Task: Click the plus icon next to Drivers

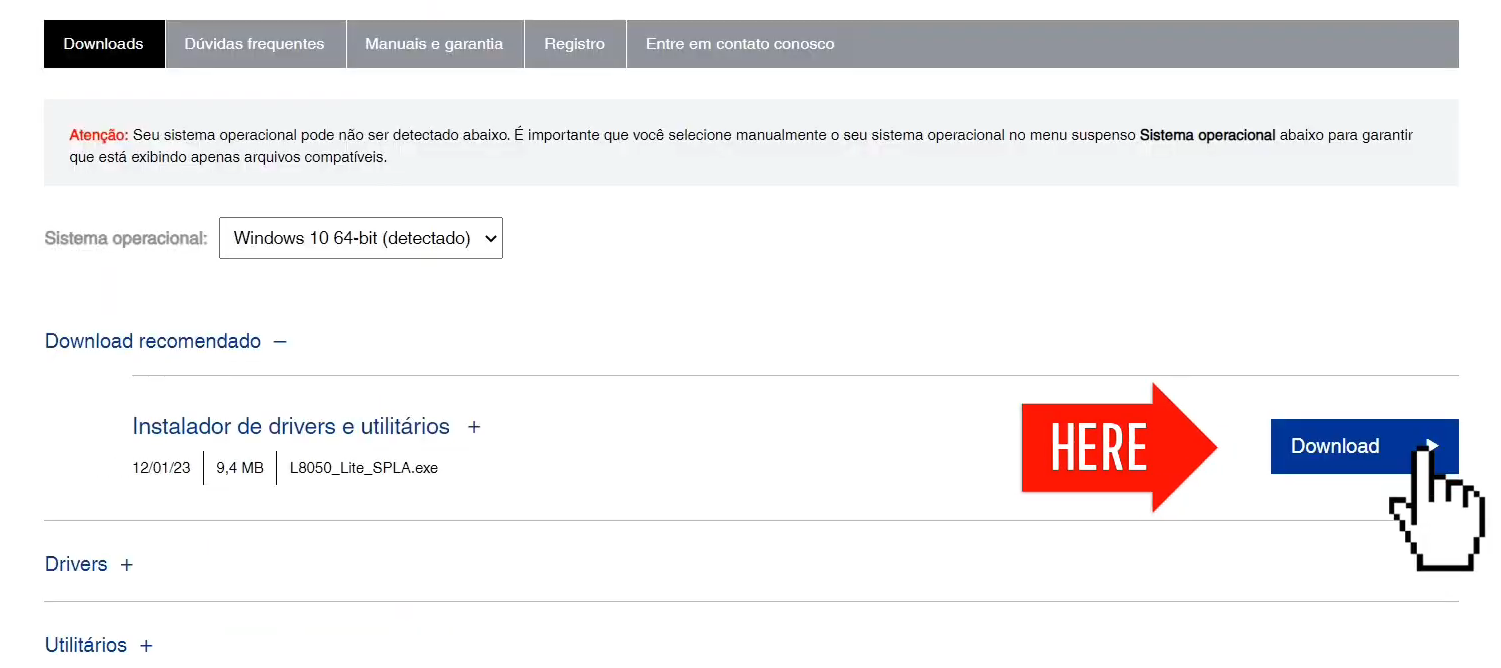Action: (126, 565)
